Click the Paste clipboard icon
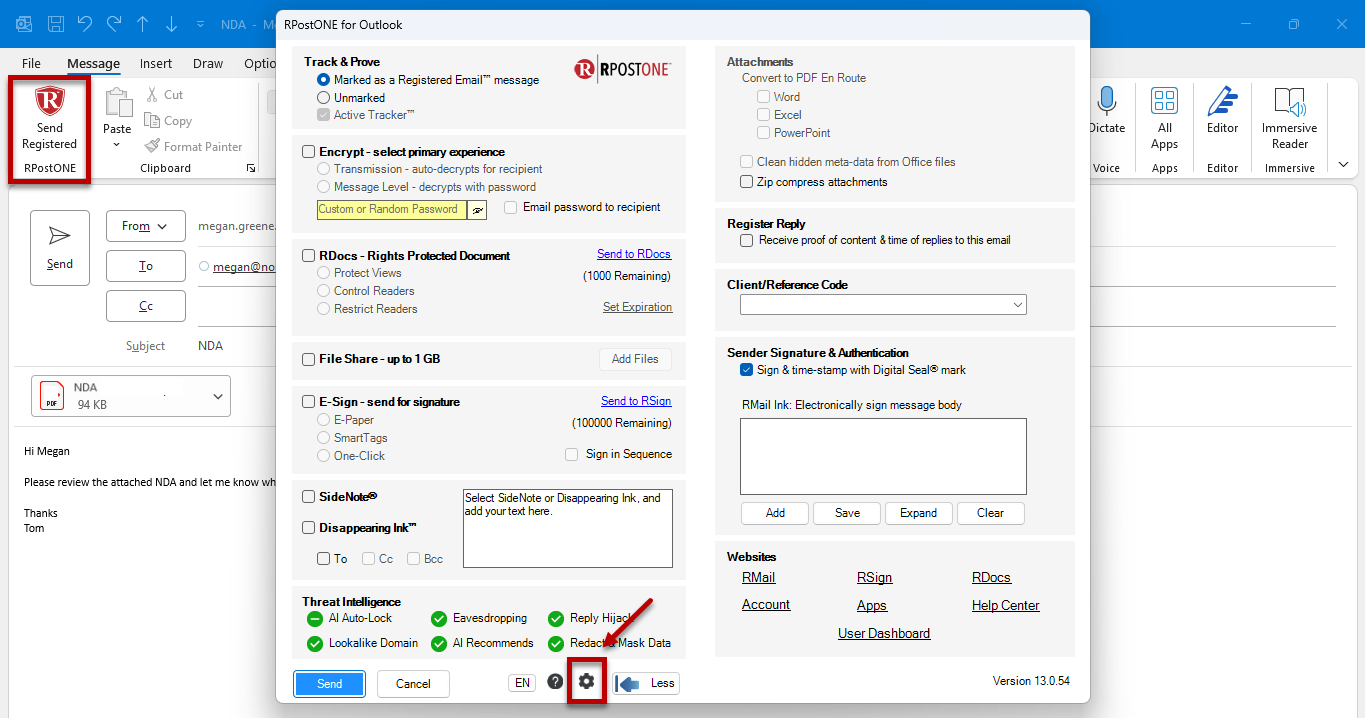Viewport: 1365px width, 718px height. point(118,103)
